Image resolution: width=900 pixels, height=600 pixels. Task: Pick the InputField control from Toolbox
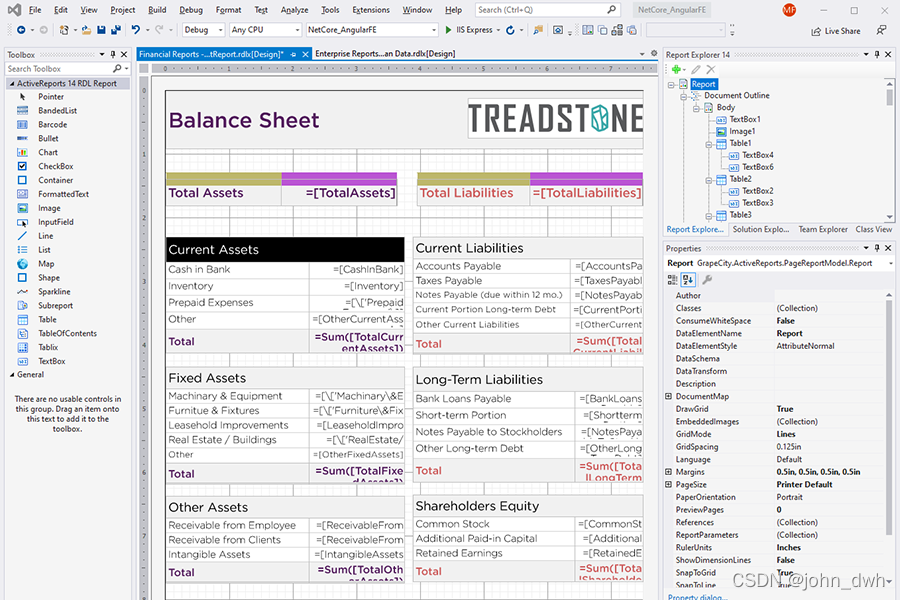pos(55,222)
